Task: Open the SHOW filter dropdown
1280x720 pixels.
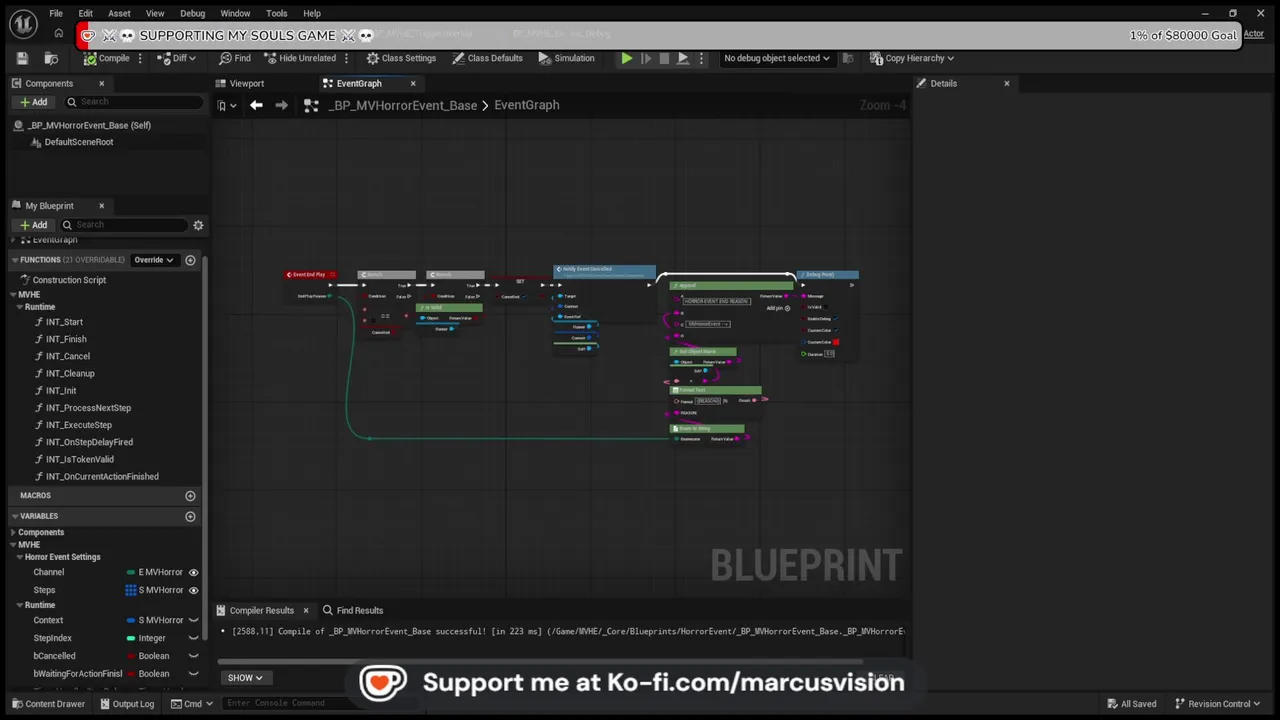Action: point(245,678)
